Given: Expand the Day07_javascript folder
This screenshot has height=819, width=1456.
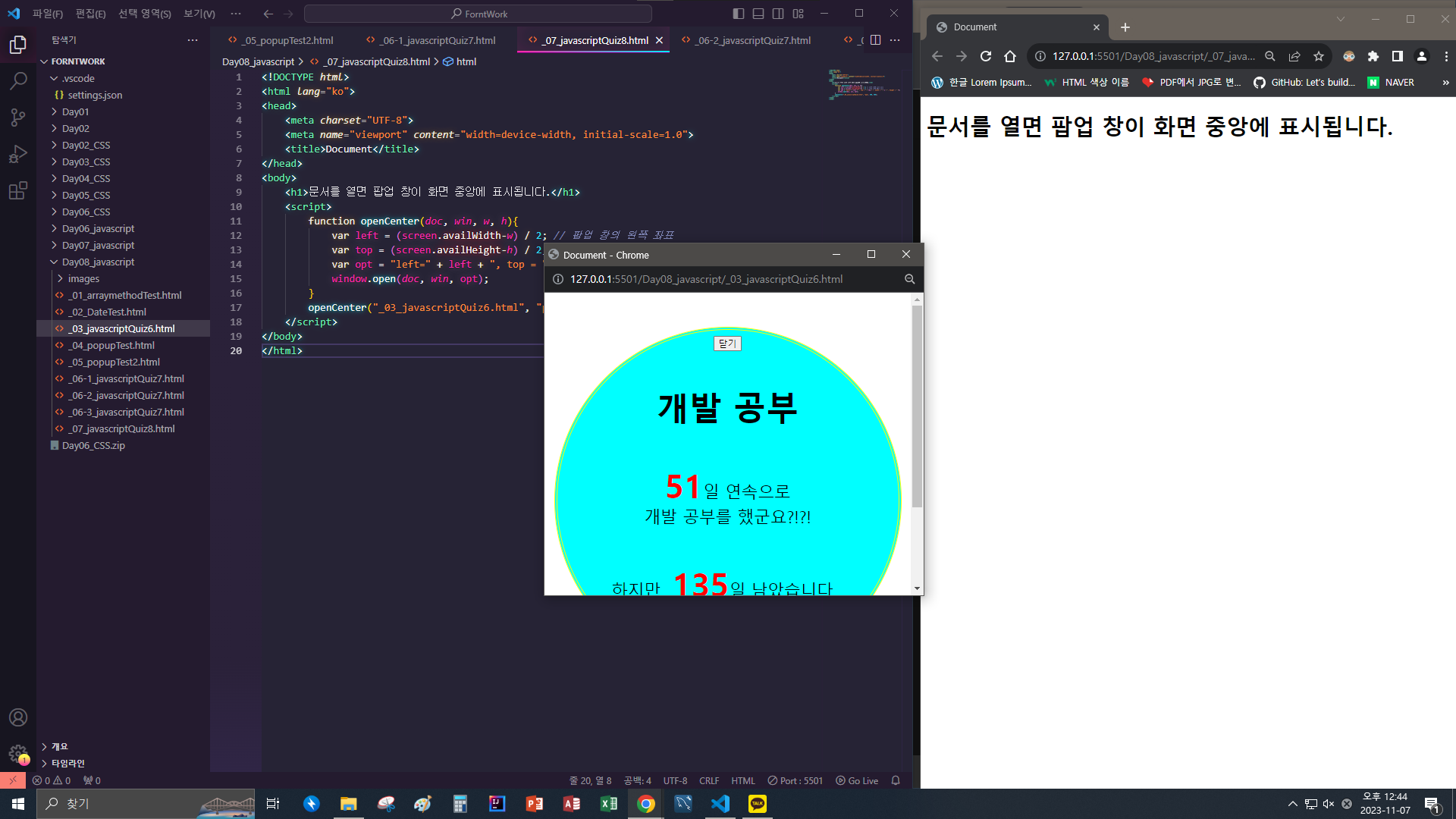Looking at the screenshot, I should (x=98, y=245).
